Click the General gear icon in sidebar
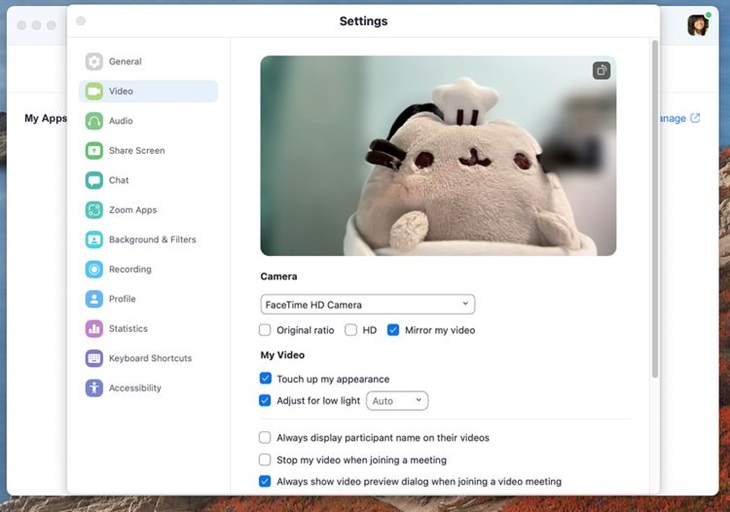The height and width of the screenshot is (512, 730). [94, 62]
